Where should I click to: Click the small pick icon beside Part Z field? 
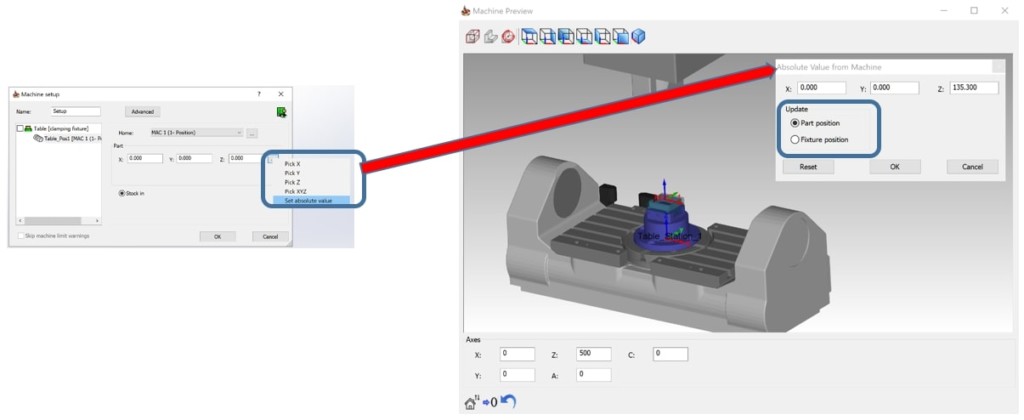tap(270, 159)
